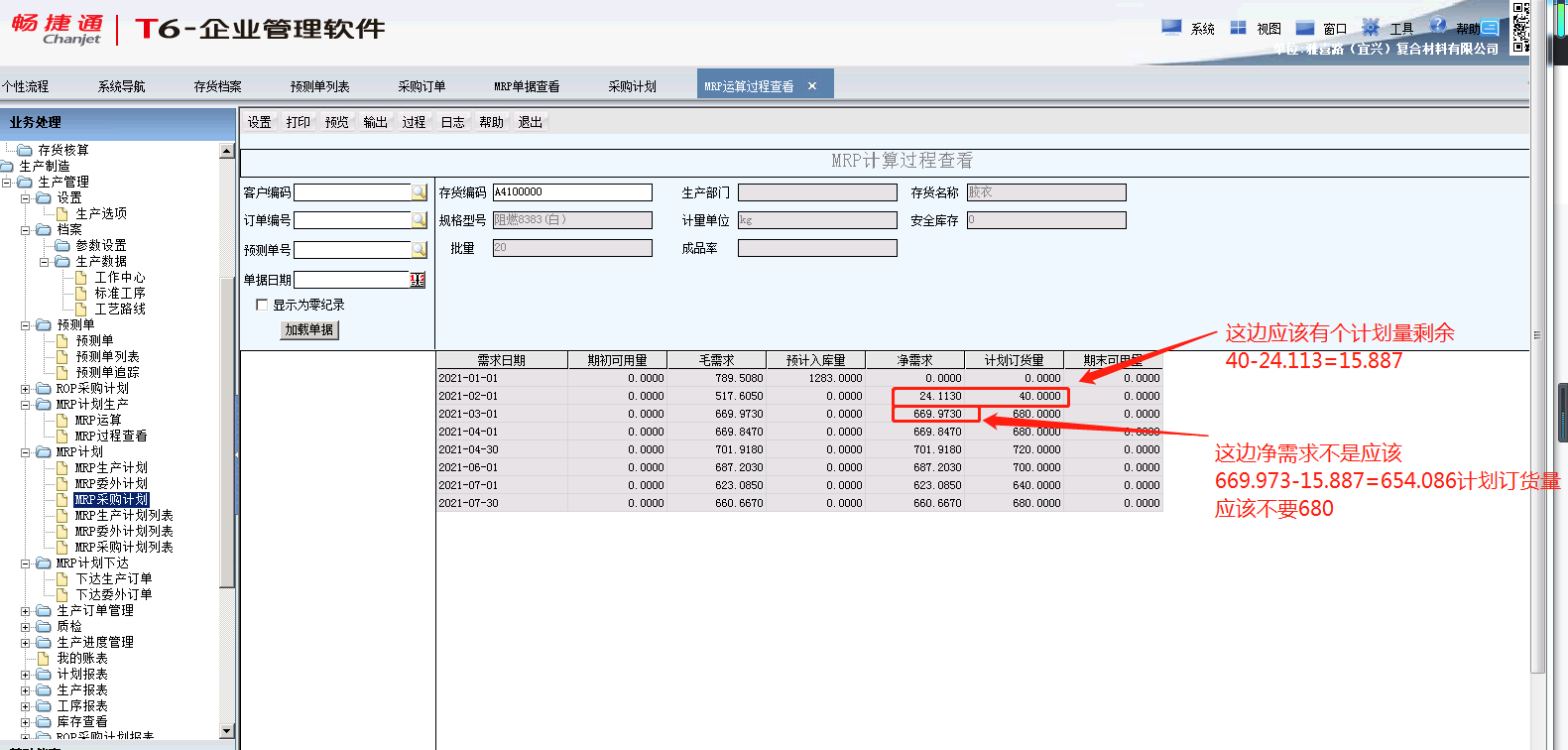1568x750 pixels.
Task: Click the 视图 grid icon
Action: (1238, 28)
